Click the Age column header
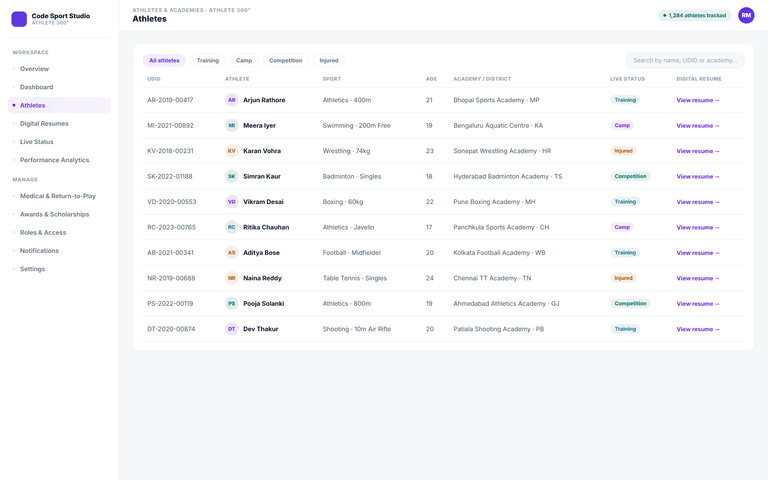The height and width of the screenshot is (480, 768). coord(431,79)
